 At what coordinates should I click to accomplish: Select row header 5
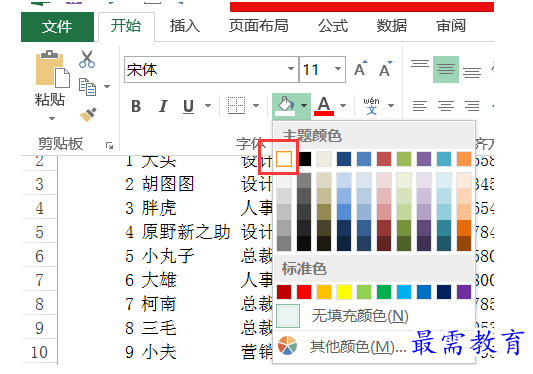coord(39,232)
